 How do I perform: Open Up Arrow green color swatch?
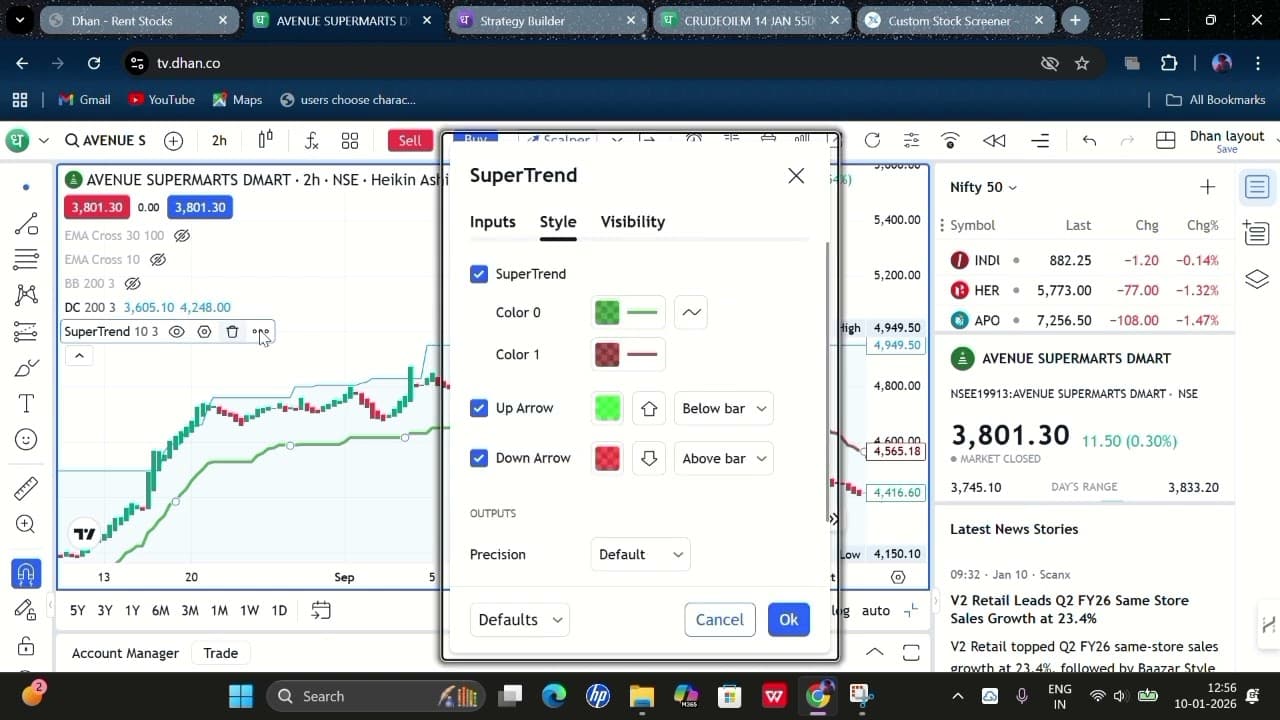click(607, 408)
